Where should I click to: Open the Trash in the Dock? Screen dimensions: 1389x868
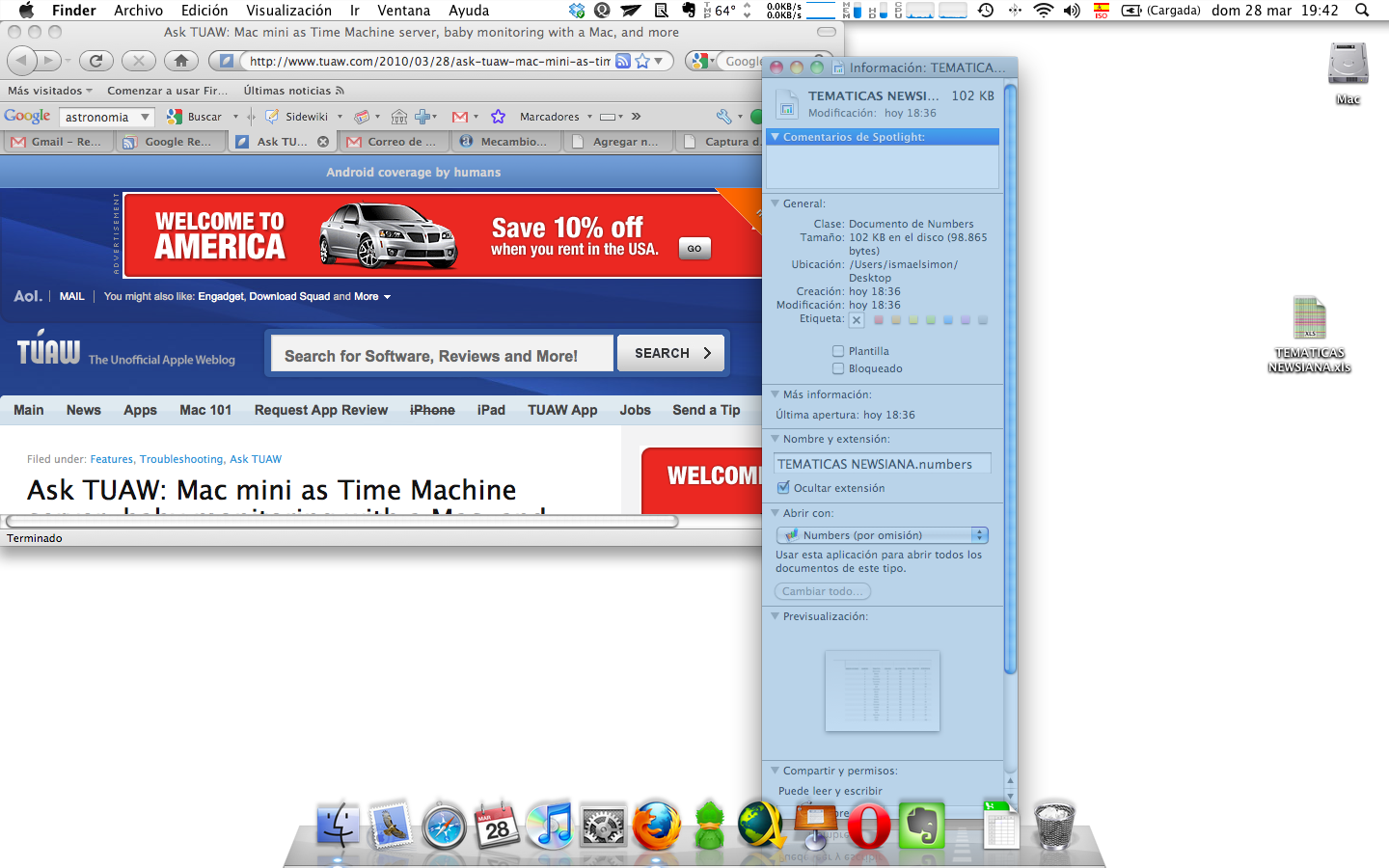(1053, 826)
